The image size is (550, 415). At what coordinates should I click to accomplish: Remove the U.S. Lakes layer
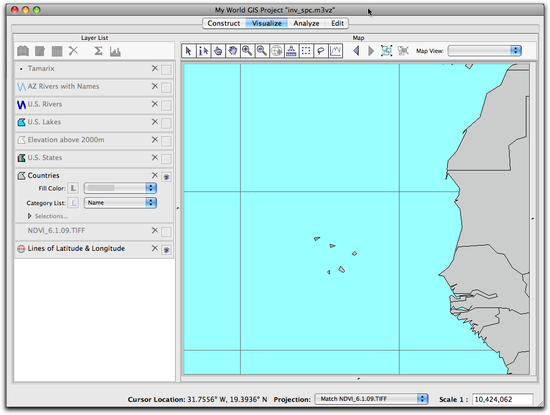155,122
